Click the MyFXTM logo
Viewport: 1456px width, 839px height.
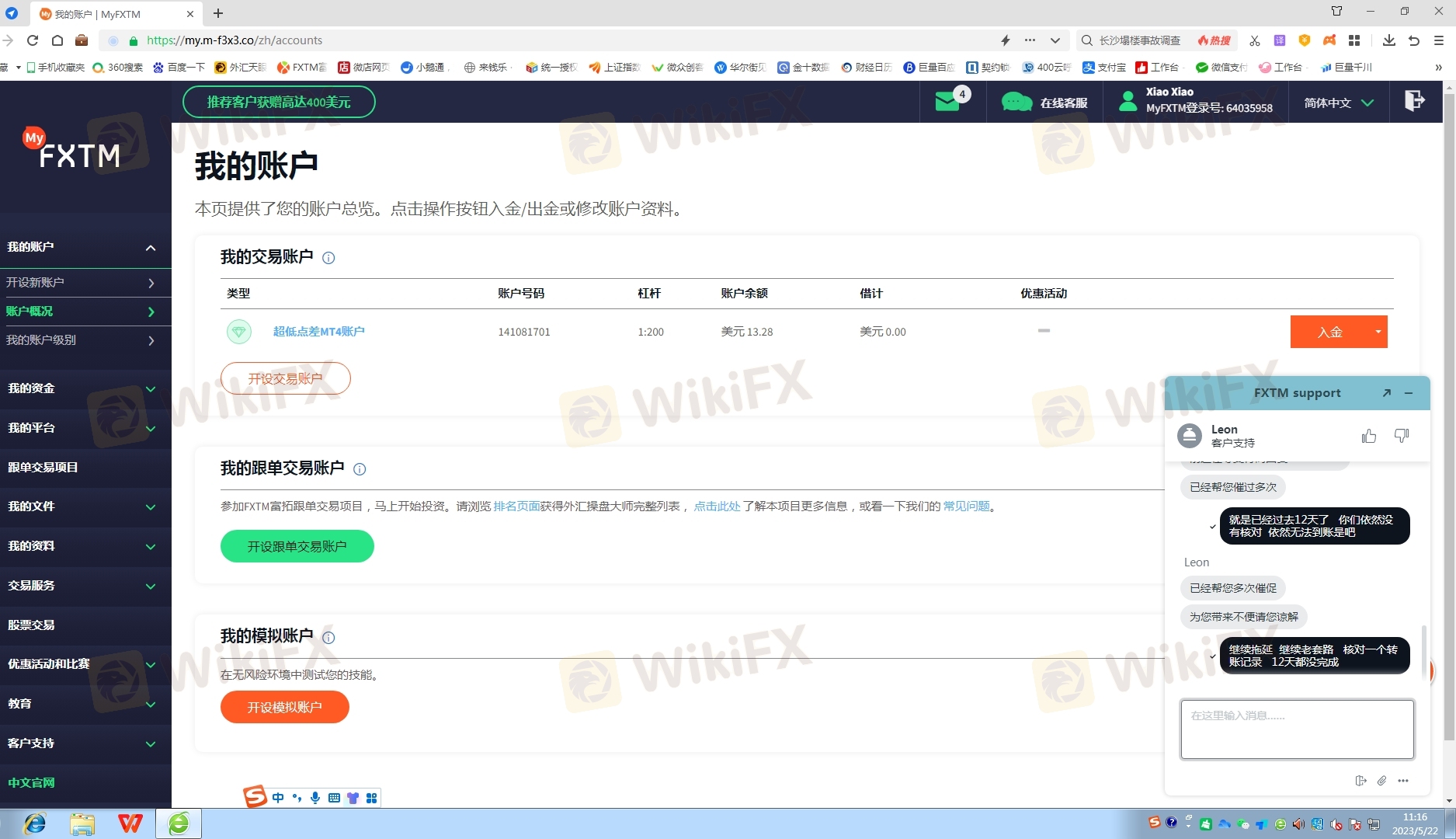pyautogui.click(x=71, y=148)
